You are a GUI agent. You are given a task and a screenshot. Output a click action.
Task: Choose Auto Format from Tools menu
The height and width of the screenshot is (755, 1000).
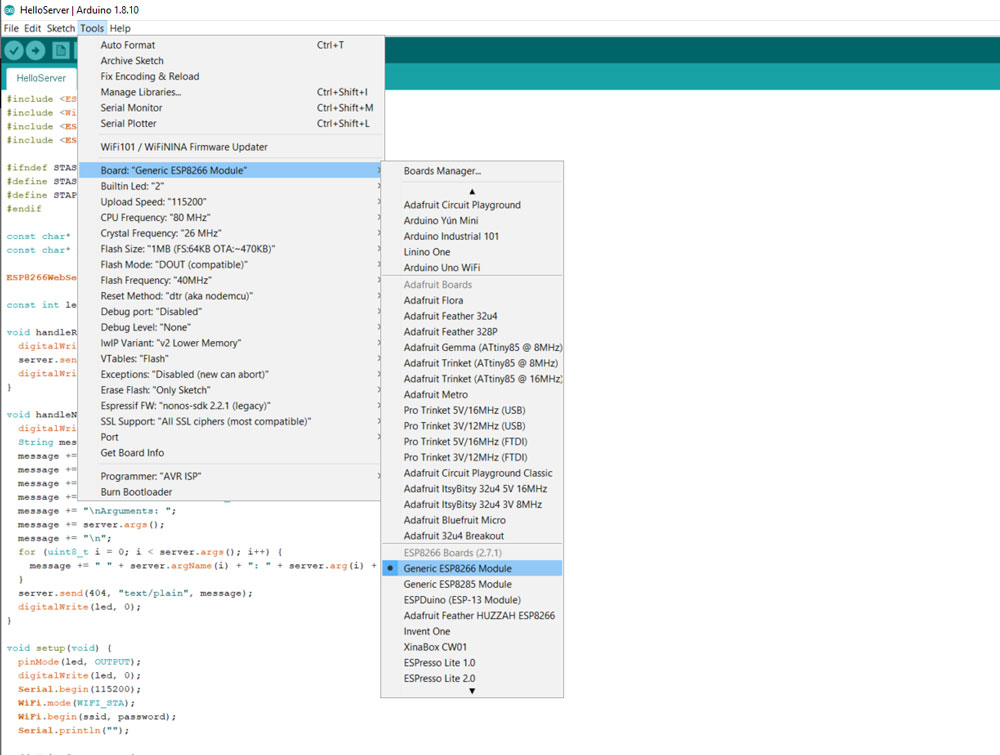(231, 45)
